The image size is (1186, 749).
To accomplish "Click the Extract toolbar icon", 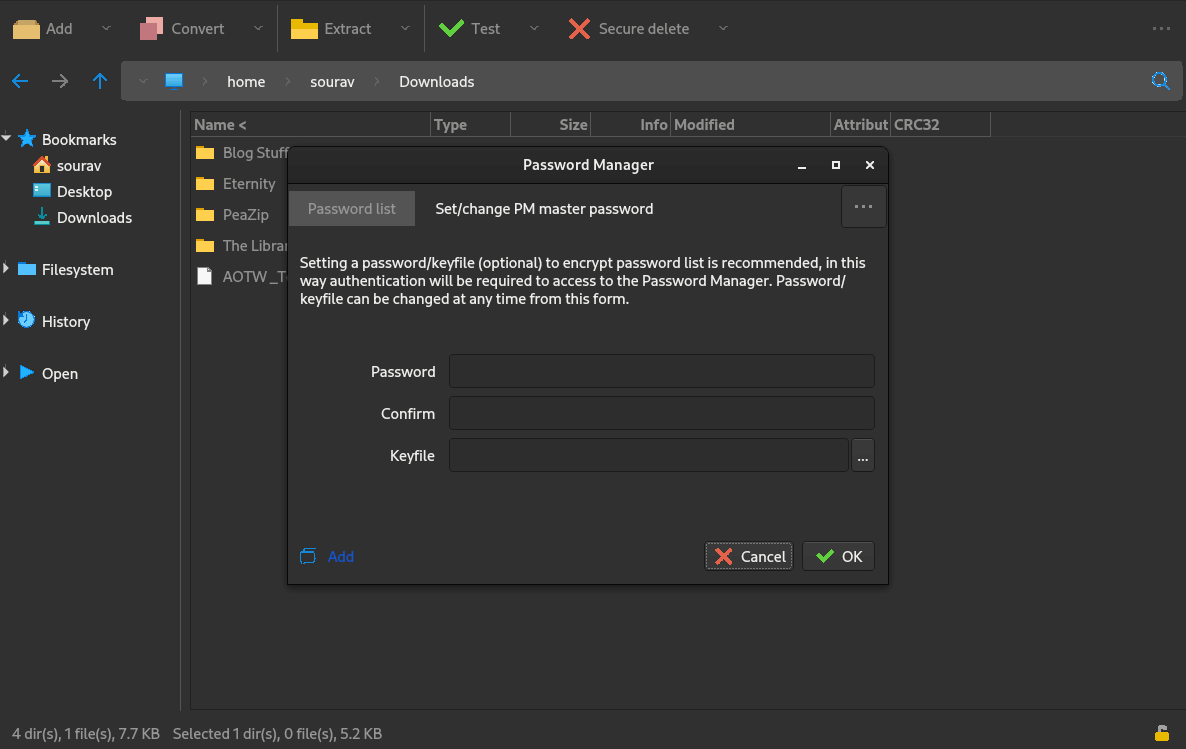I will pos(304,29).
